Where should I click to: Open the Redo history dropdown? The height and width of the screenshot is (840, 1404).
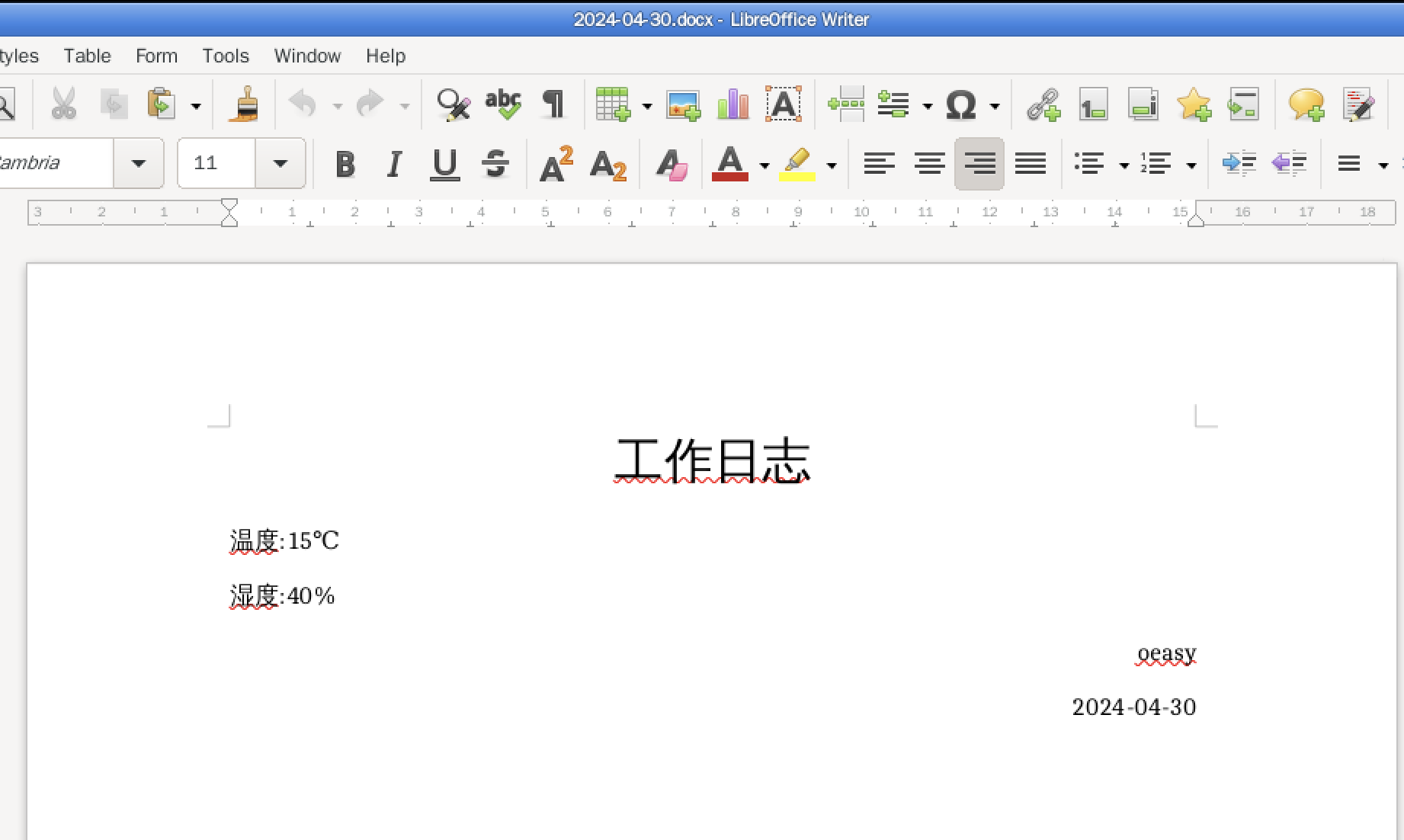click(x=405, y=106)
